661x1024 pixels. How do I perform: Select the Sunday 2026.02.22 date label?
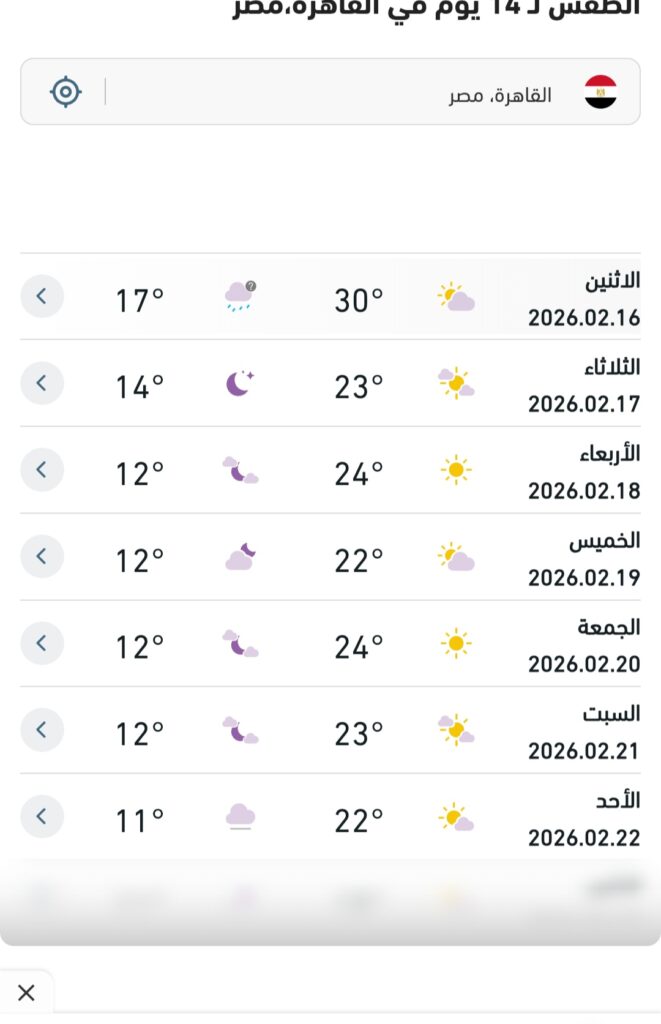tap(584, 838)
